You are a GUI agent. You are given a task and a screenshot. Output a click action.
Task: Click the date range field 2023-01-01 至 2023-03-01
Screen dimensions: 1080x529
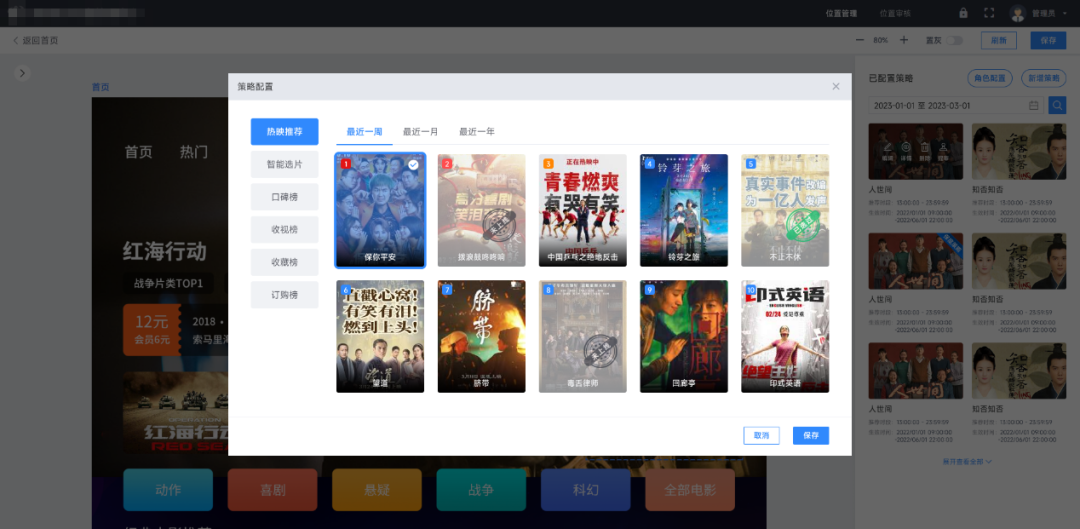point(956,105)
